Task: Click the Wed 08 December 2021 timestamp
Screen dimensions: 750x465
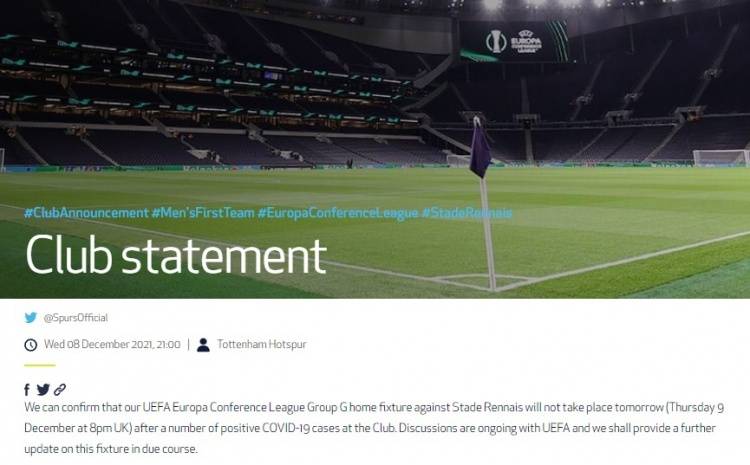Action: (112, 344)
